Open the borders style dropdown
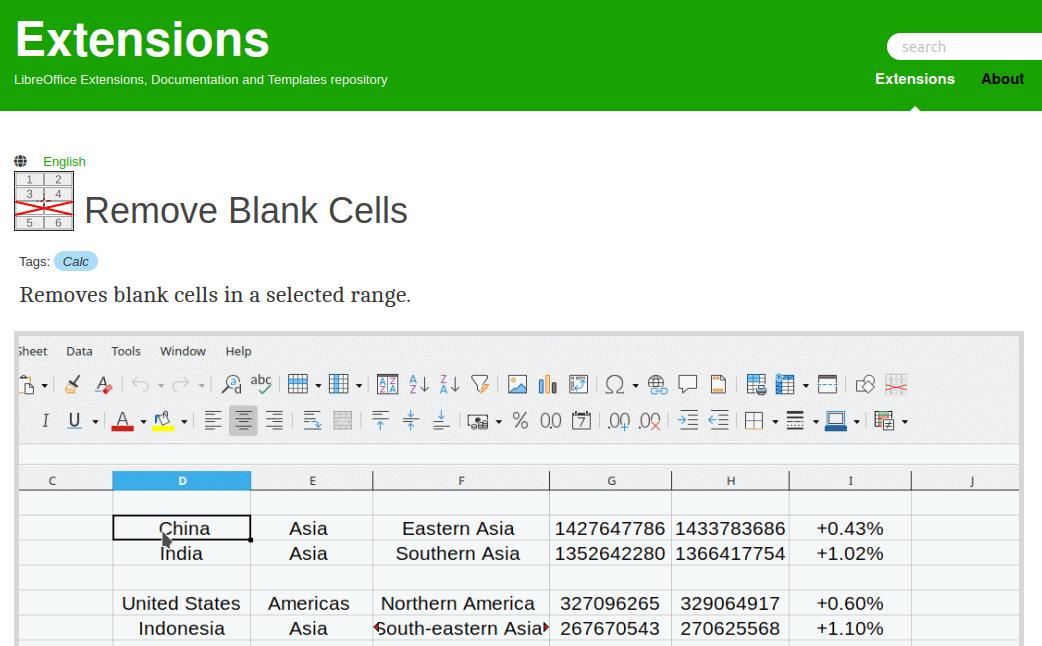The image size is (1042, 646). click(775, 421)
